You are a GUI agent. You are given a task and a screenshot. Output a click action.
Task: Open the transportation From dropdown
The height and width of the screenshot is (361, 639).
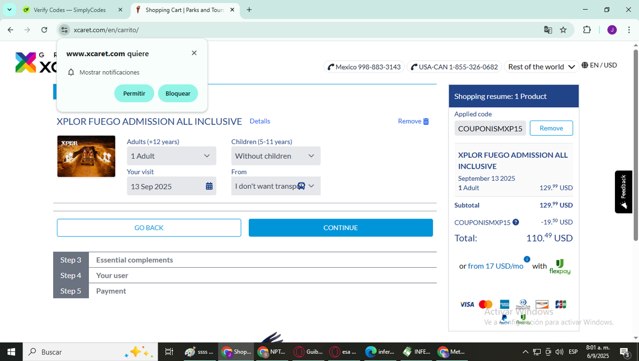tap(276, 186)
